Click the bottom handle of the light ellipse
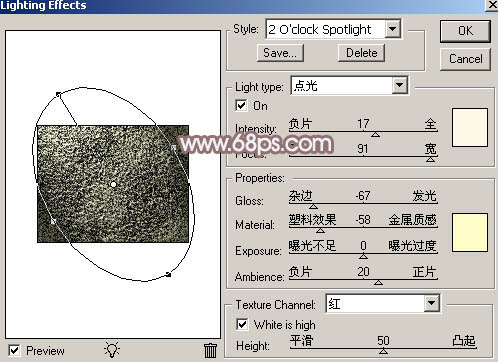This screenshot has height=362, width=498. tap(168, 275)
